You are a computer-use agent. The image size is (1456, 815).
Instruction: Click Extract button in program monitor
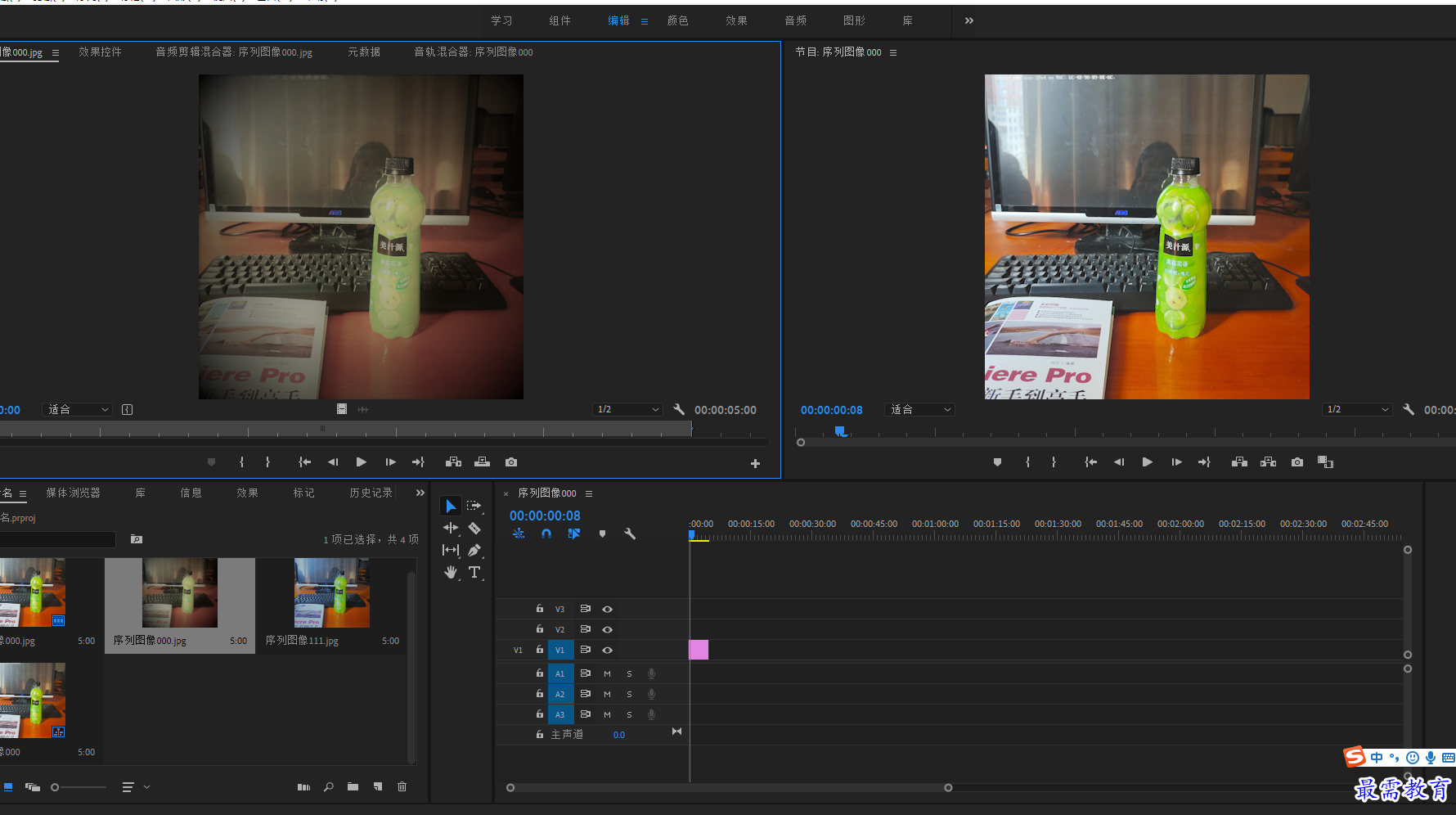(1269, 462)
